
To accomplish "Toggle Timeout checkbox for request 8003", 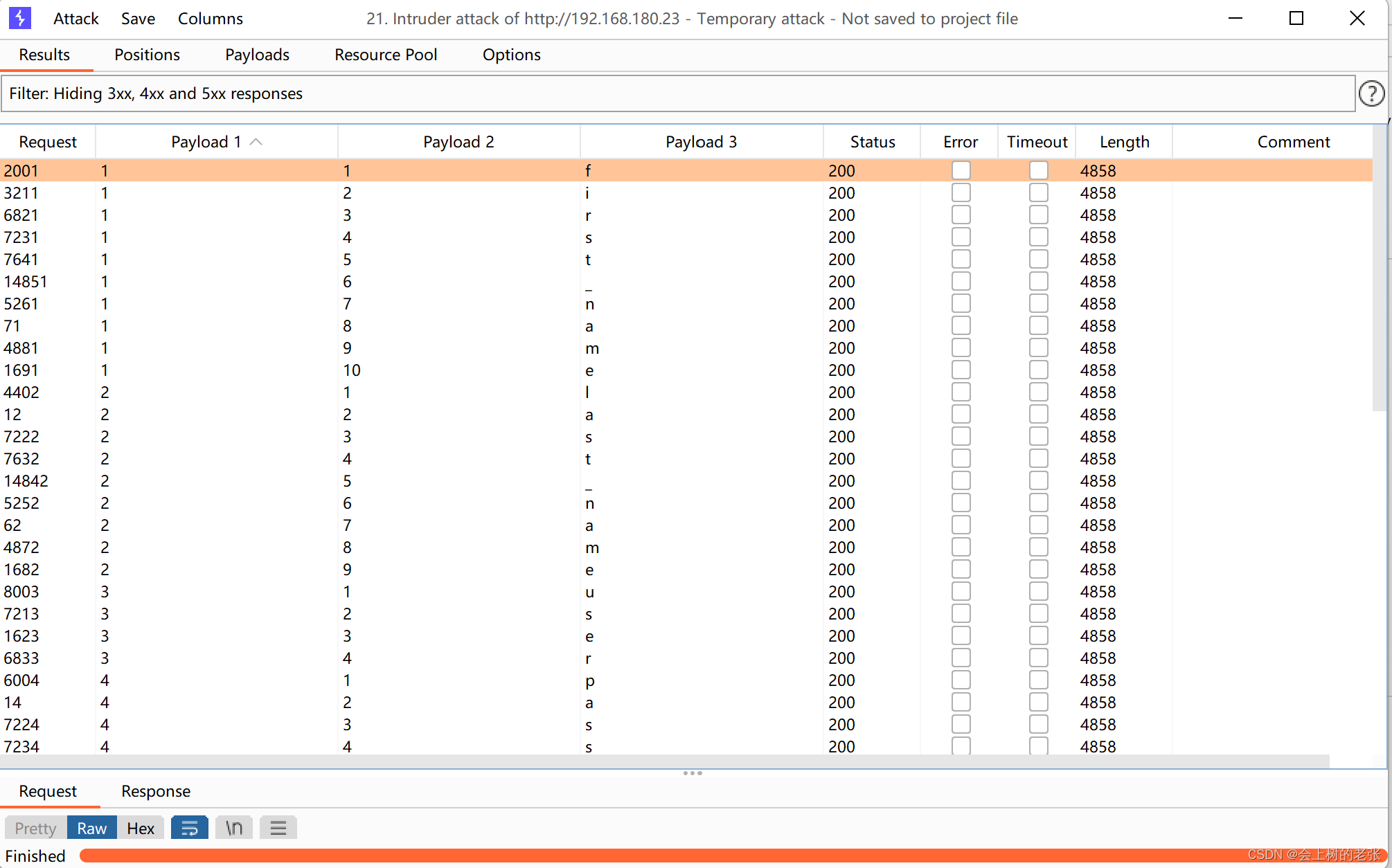I will click(1038, 591).
